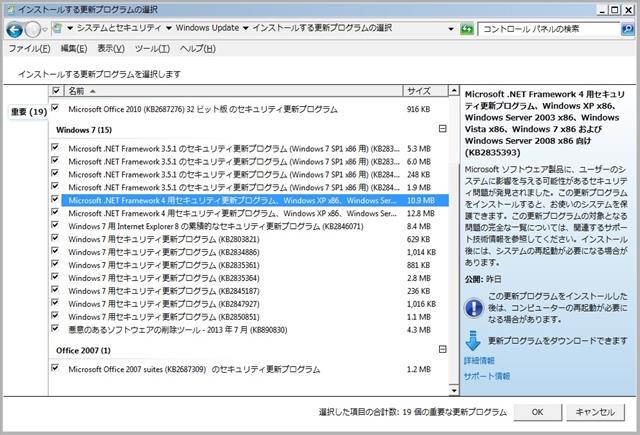Click the search magnifier icon
This screenshot has width=640, height=435.
(627, 29)
